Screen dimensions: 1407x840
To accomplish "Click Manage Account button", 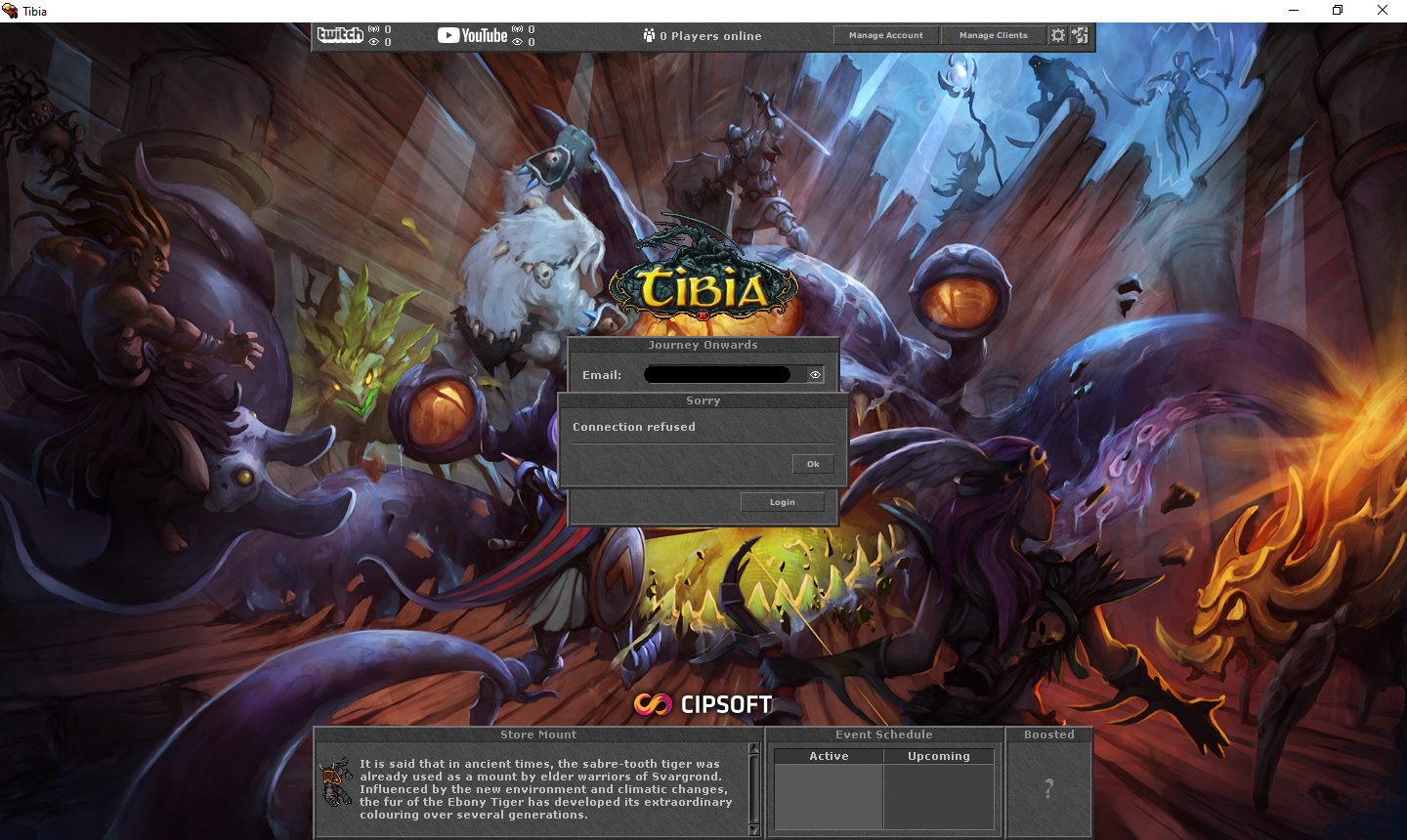I will pos(886,35).
